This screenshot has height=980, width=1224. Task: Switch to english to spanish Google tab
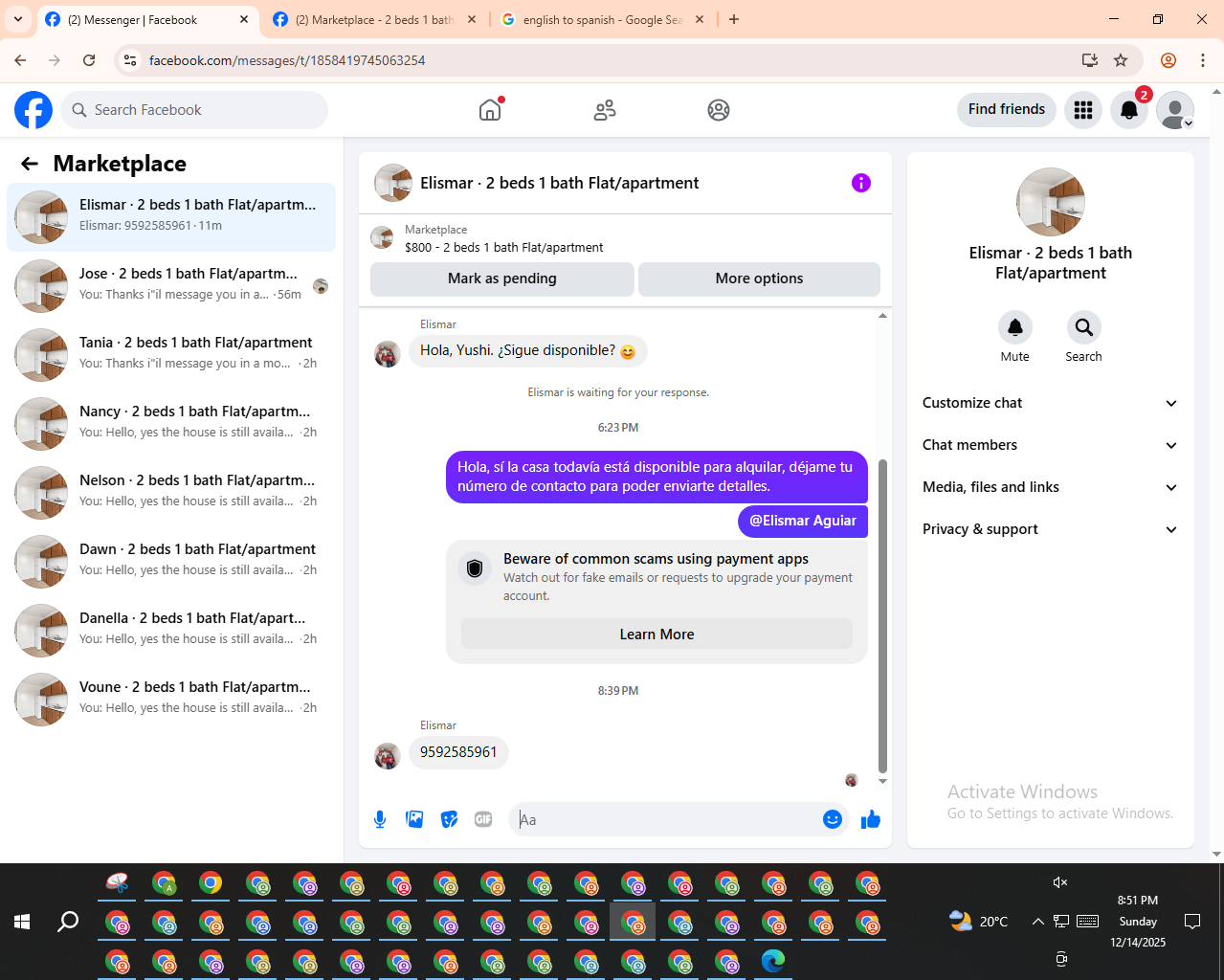pos(603,19)
